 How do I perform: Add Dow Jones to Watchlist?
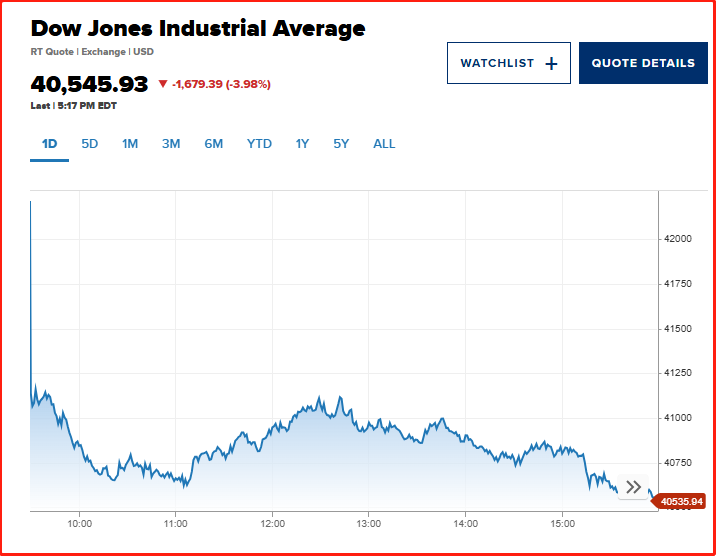click(509, 63)
